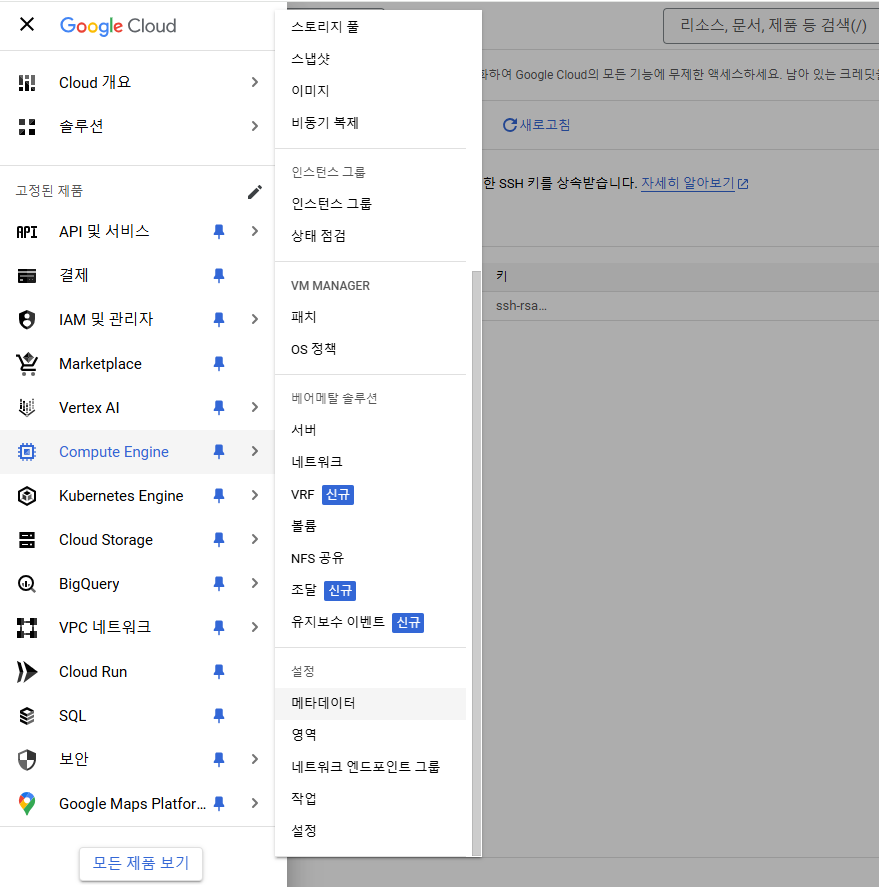Open 자세히 알아보기 link
The width and height of the screenshot is (879, 887).
coord(695,183)
